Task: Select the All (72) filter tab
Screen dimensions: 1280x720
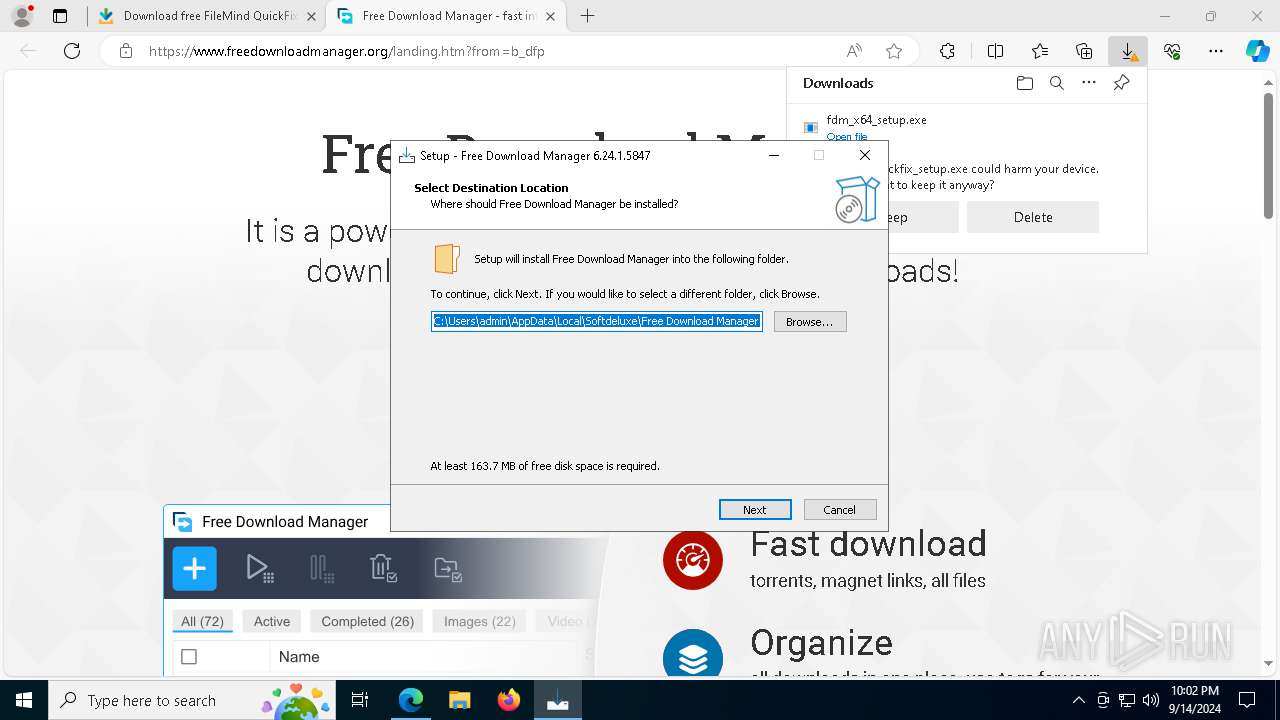Action: (x=202, y=621)
